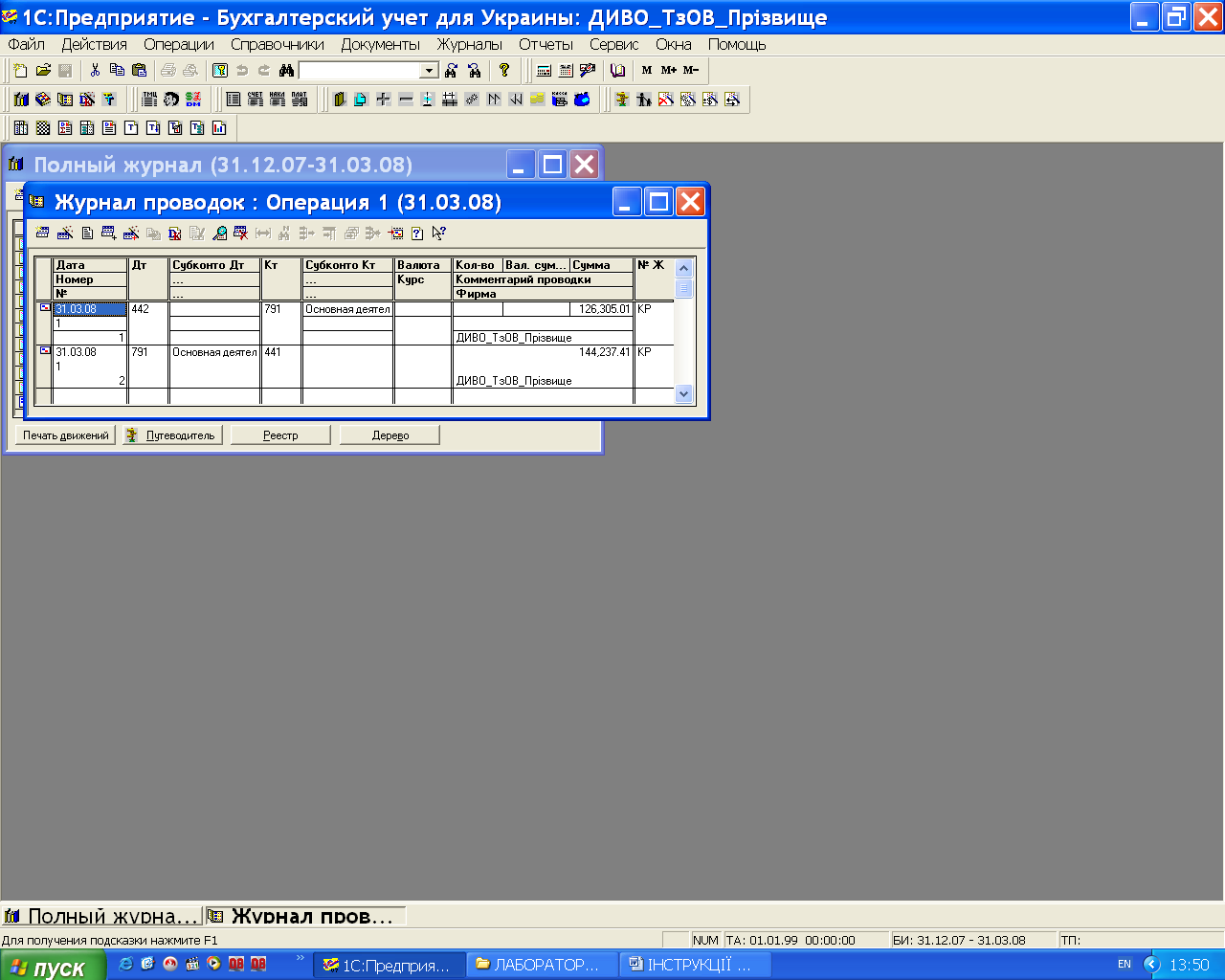
Task: Open the Операции menu
Action: pos(179,44)
